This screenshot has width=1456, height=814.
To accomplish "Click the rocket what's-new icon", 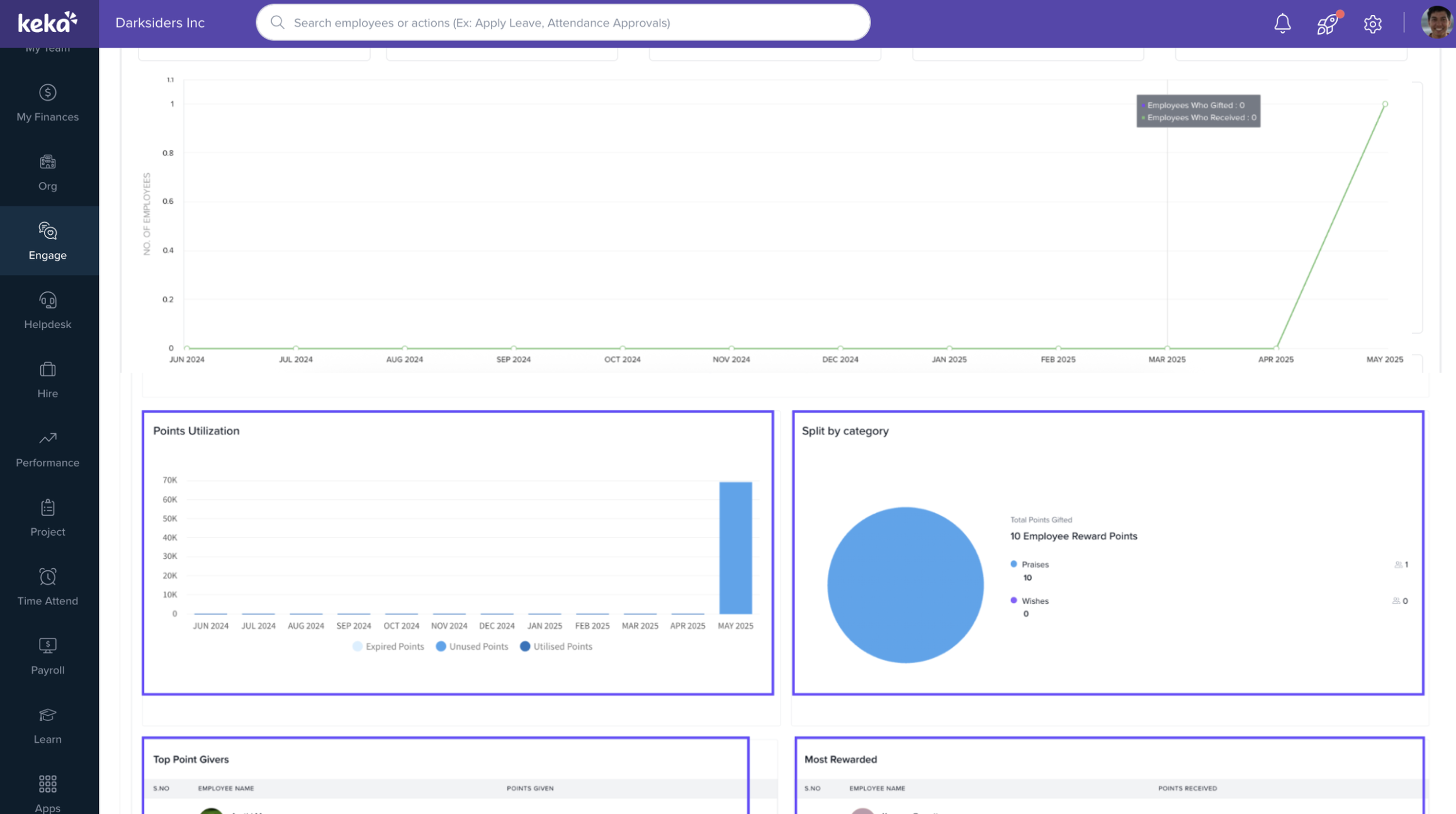I will (x=1327, y=24).
